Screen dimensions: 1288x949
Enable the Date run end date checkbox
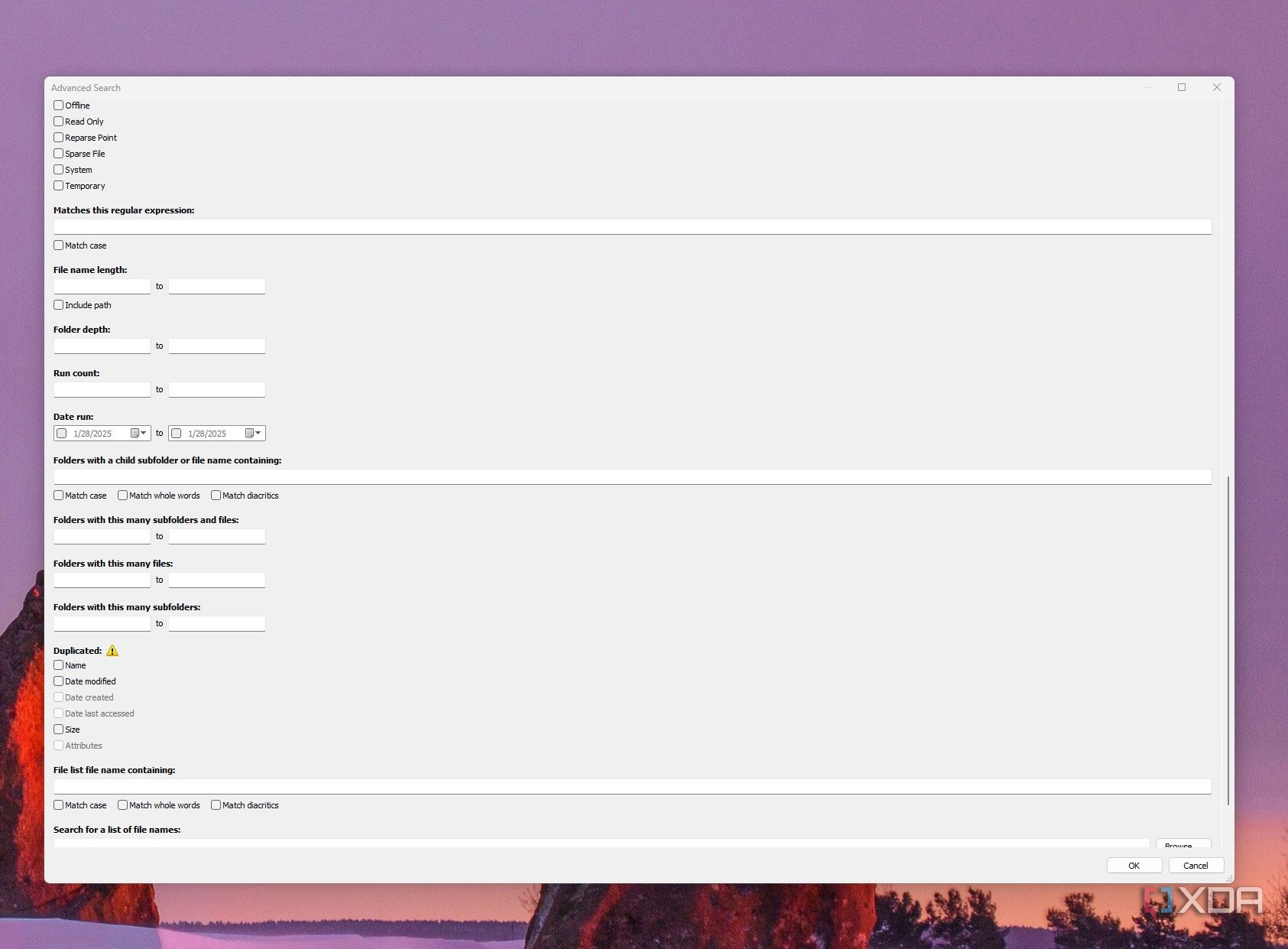pos(177,434)
